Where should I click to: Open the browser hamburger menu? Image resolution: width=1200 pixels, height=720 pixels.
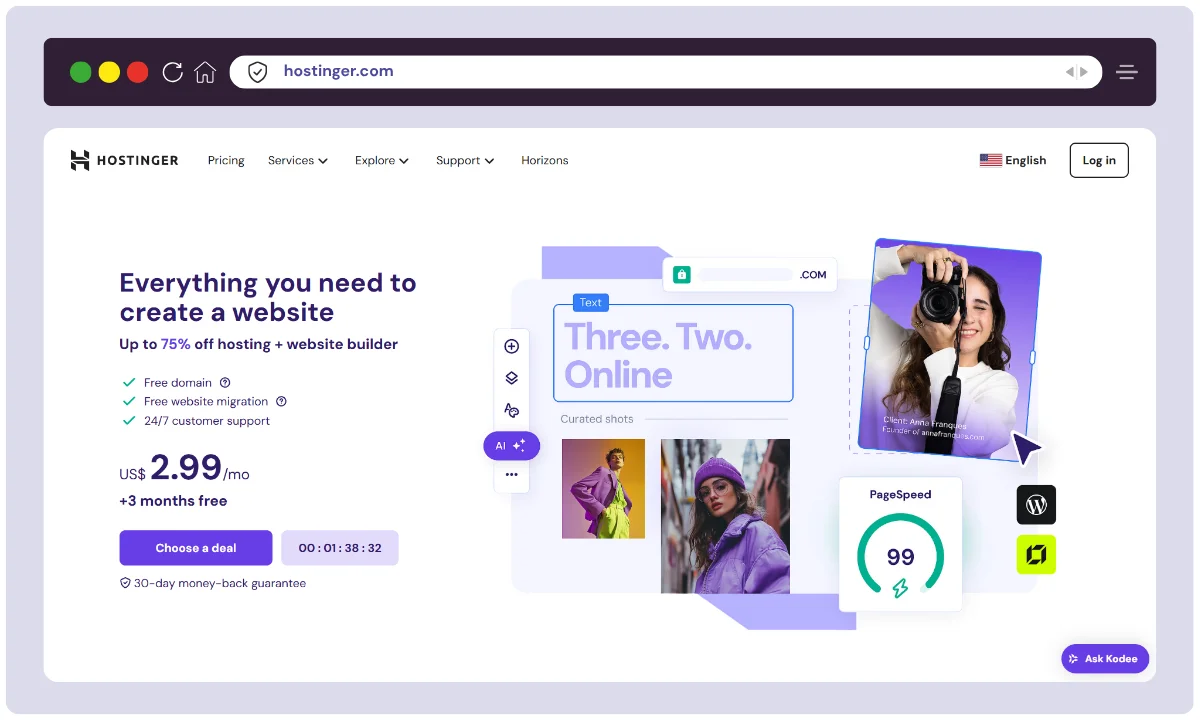[x=1127, y=72]
